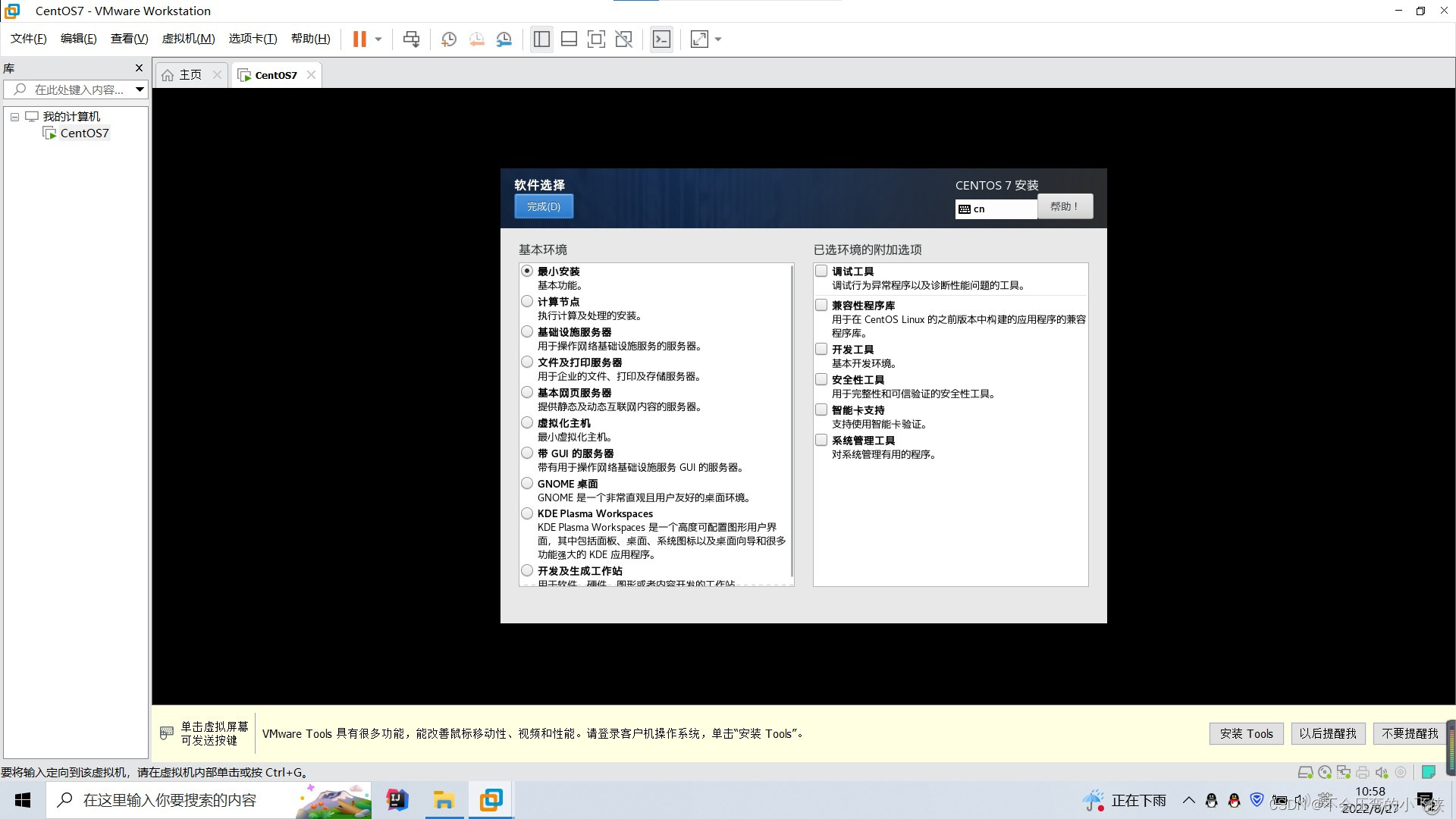Click the hard disk status icon
Image resolution: width=1456 pixels, height=819 pixels.
coord(1305,773)
